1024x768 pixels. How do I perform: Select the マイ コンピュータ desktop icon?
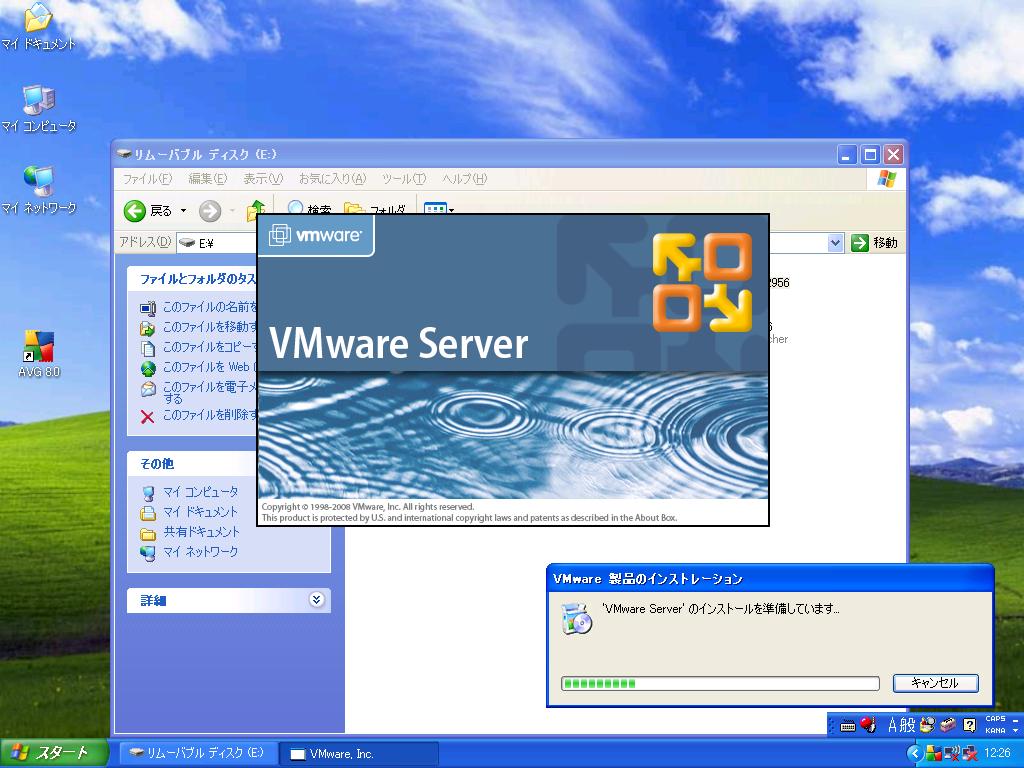click(x=39, y=108)
